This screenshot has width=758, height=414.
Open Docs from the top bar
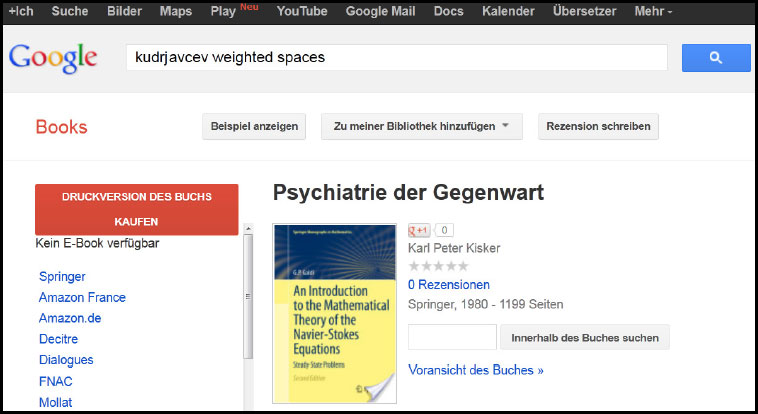449,11
